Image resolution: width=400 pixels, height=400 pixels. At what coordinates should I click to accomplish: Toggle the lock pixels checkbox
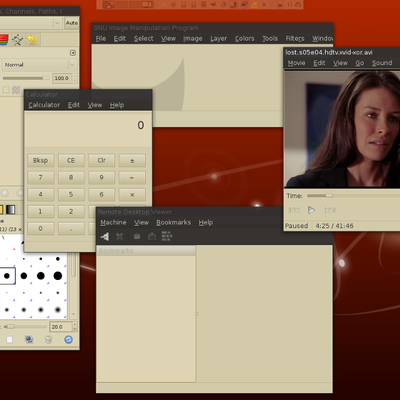pos(6,90)
